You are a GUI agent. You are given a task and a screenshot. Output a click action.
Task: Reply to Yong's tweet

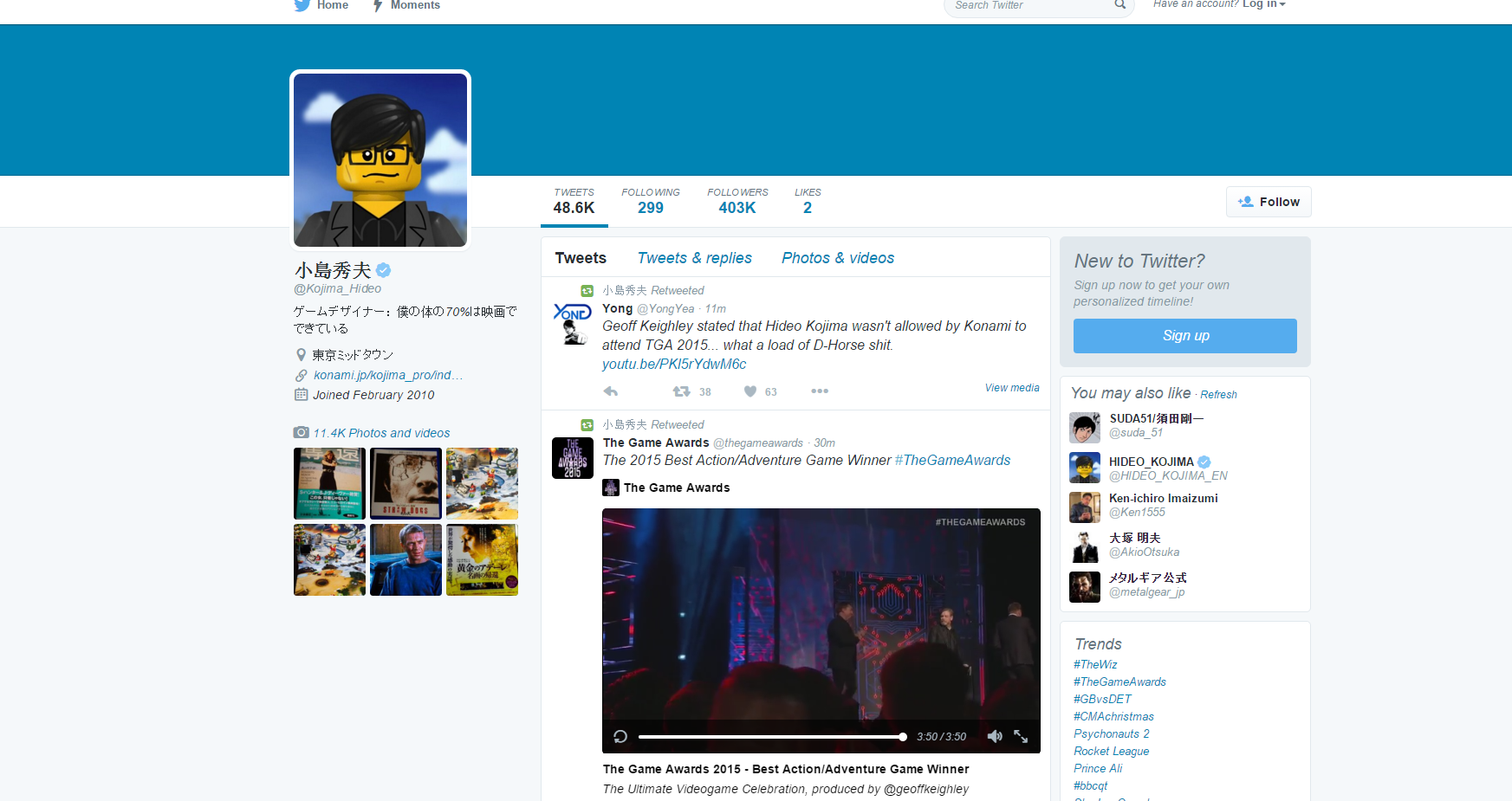coord(611,391)
